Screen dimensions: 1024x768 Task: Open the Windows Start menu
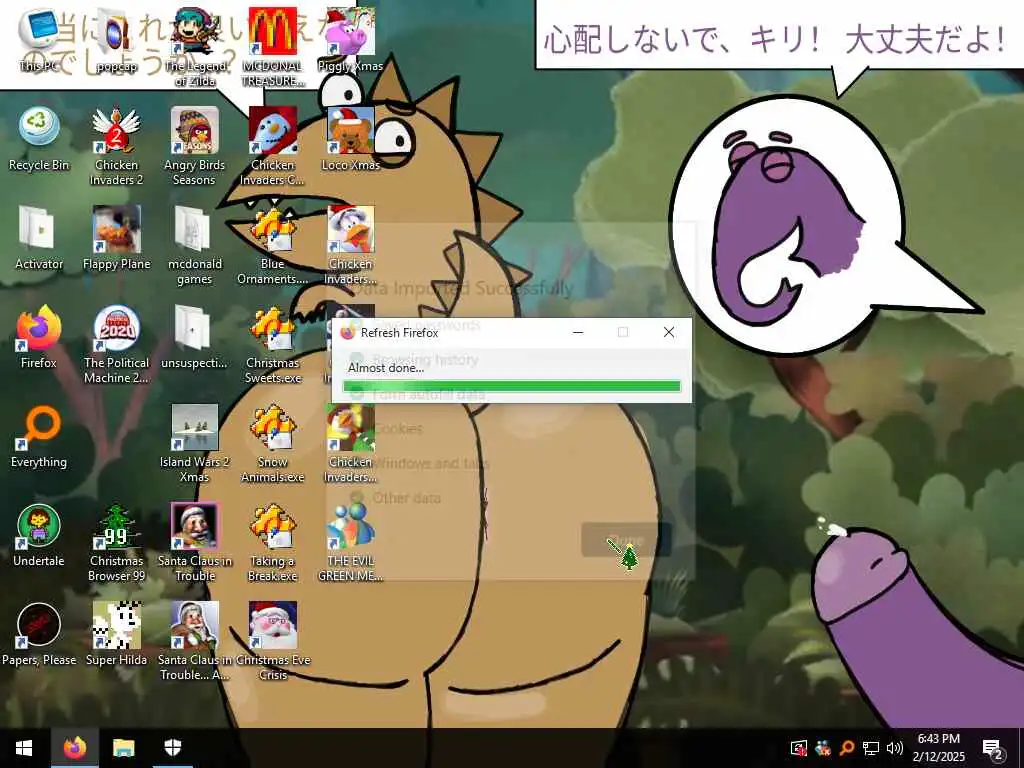(x=24, y=748)
